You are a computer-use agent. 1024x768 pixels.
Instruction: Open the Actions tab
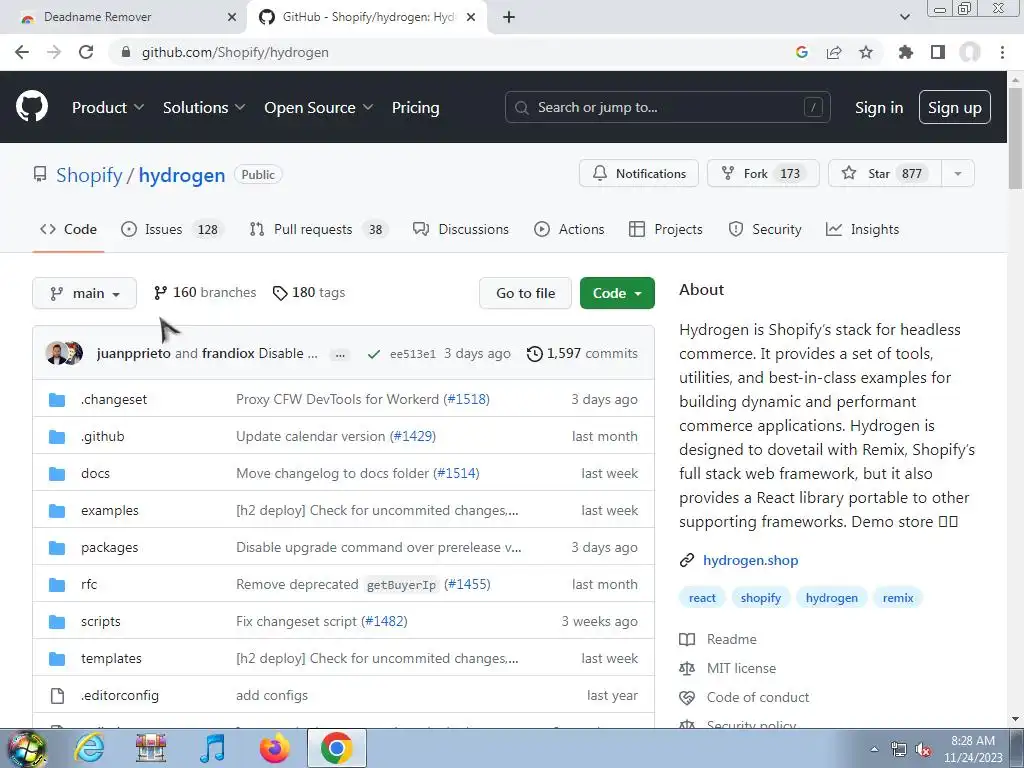tap(569, 229)
